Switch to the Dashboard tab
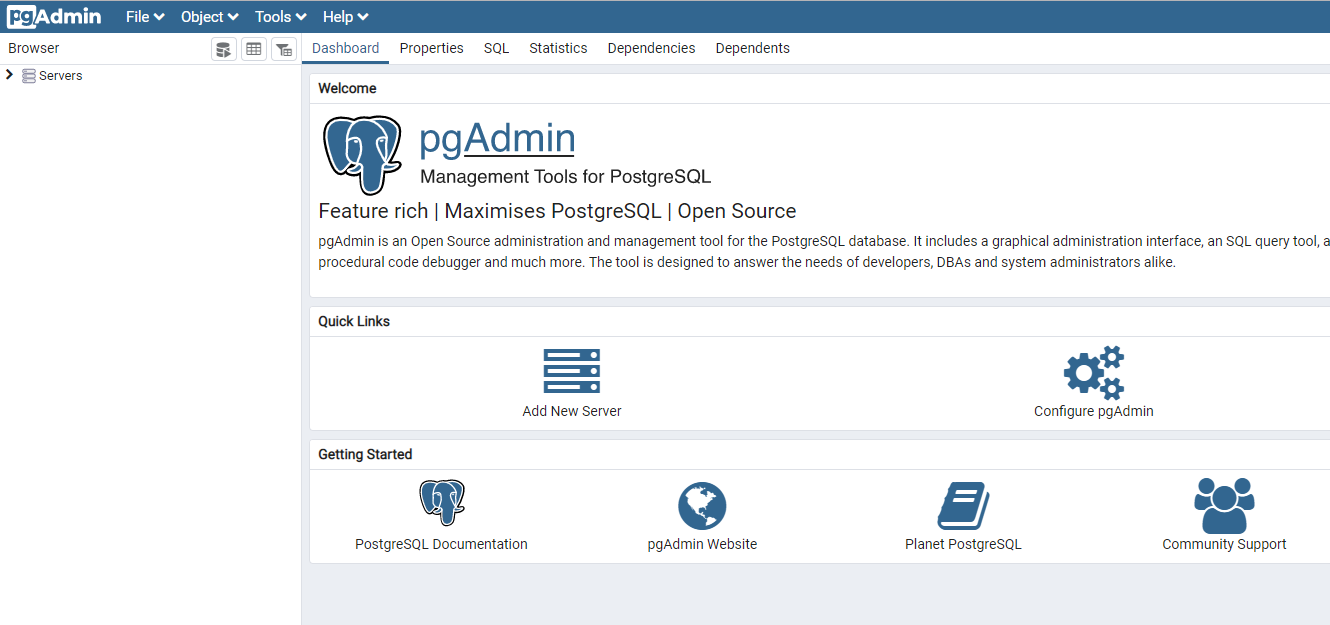This screenshot has height=625, width=1330. [346, 48]
